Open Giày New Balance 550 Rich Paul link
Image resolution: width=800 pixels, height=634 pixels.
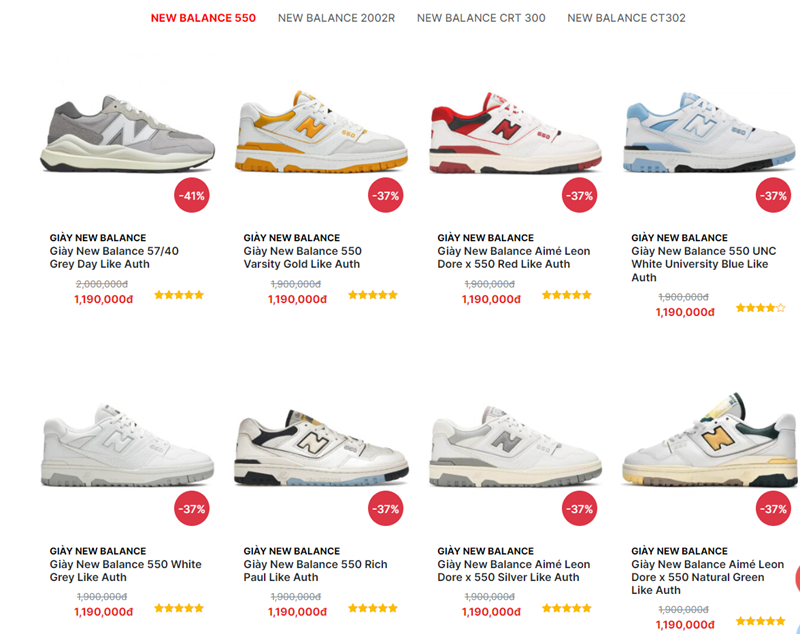(315, 571)
